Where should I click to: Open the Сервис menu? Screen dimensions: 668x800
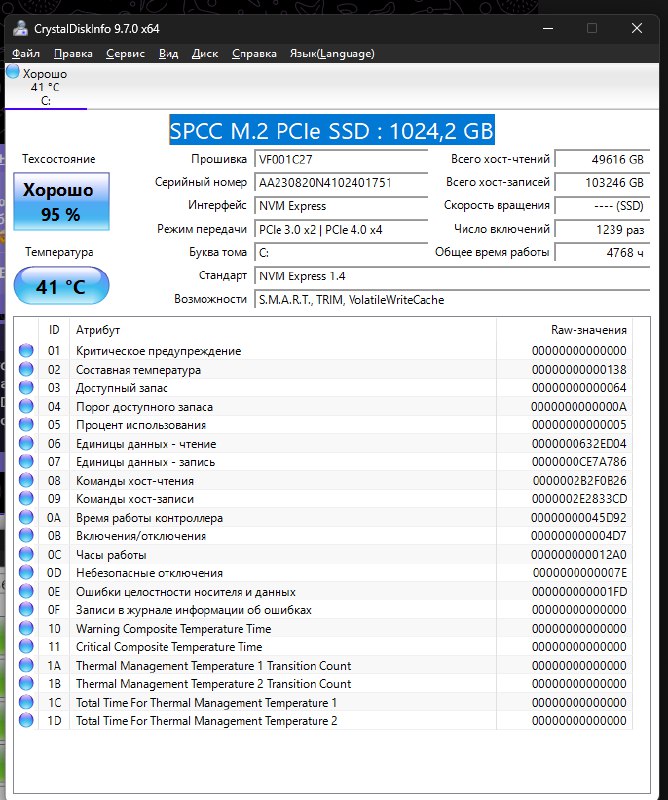[x=125, y=53]
